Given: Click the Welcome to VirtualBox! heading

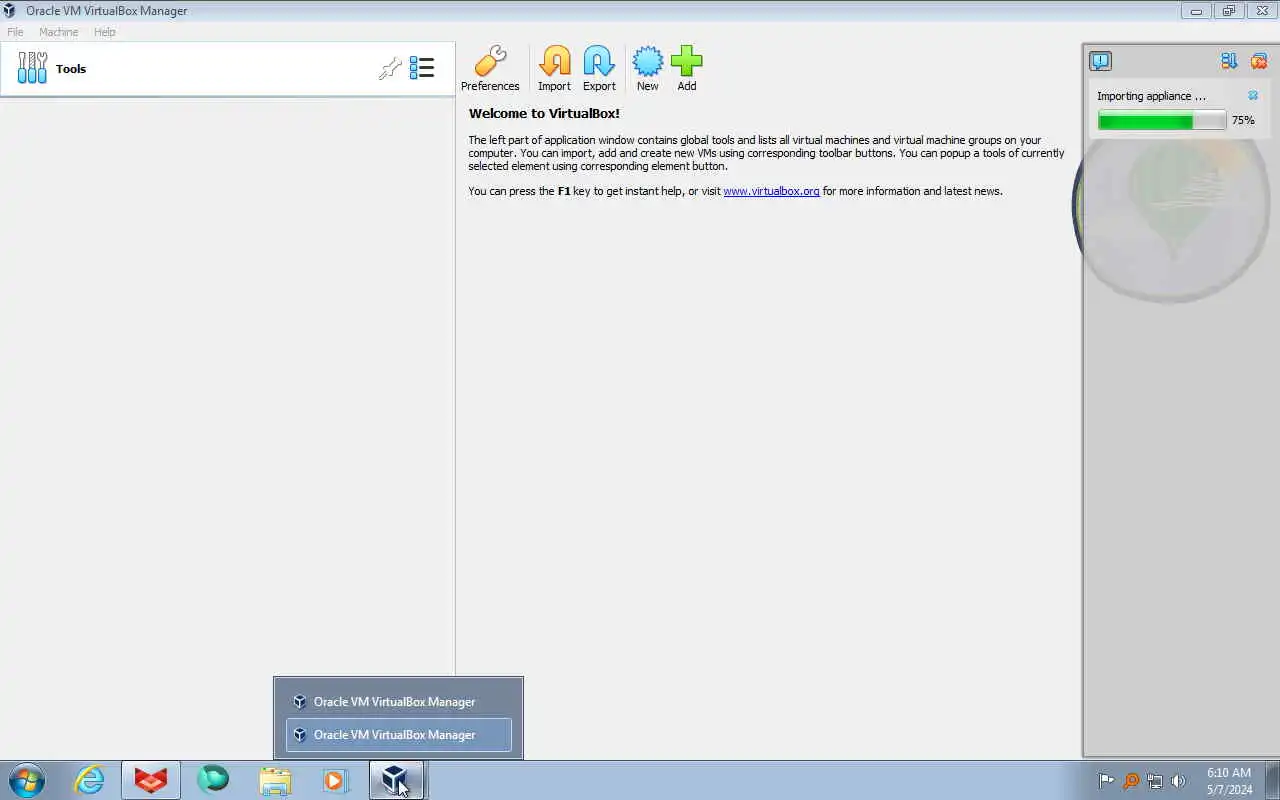Looking at the screenshot, I should 544,113.
